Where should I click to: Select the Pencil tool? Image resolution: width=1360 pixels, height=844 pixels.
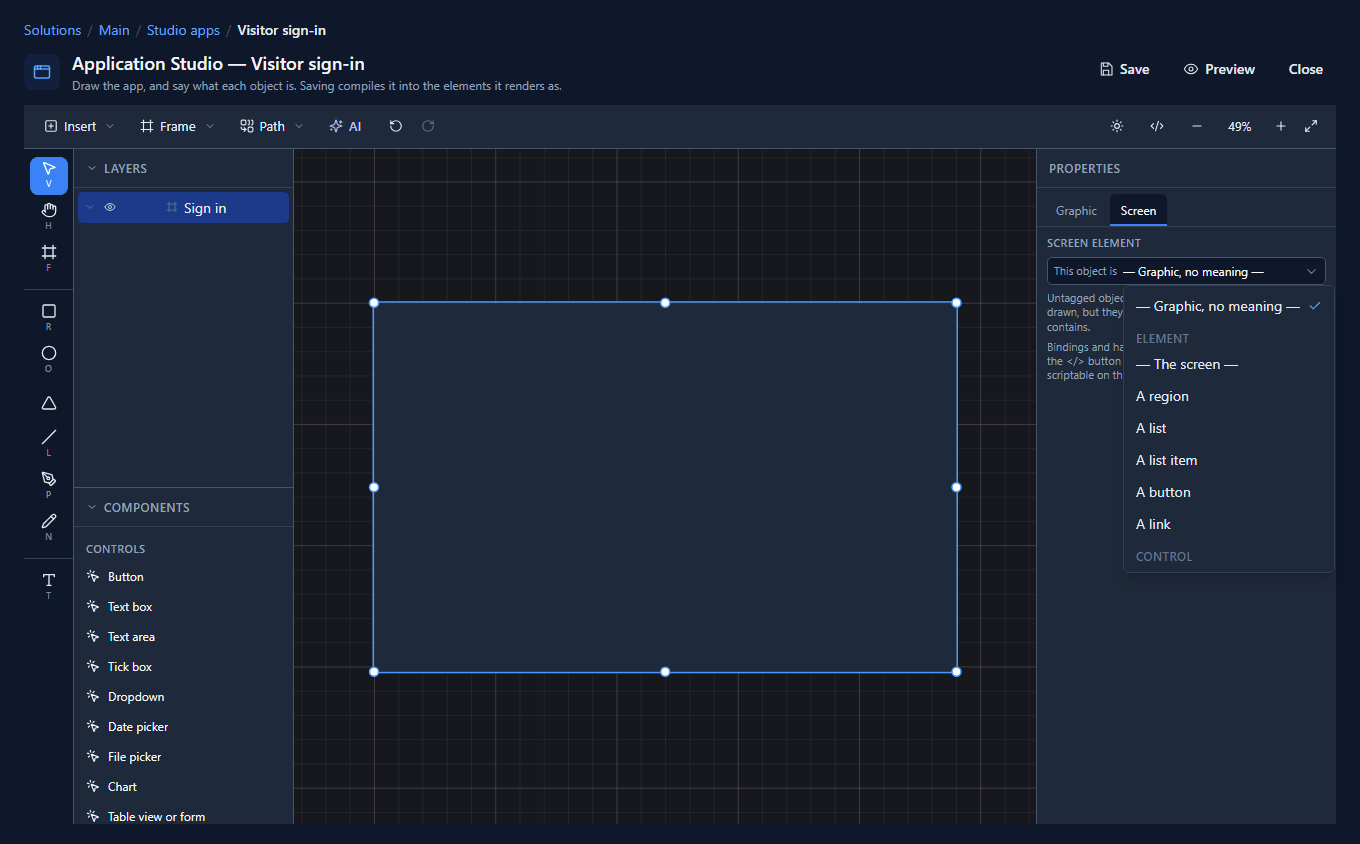(48, 527)
